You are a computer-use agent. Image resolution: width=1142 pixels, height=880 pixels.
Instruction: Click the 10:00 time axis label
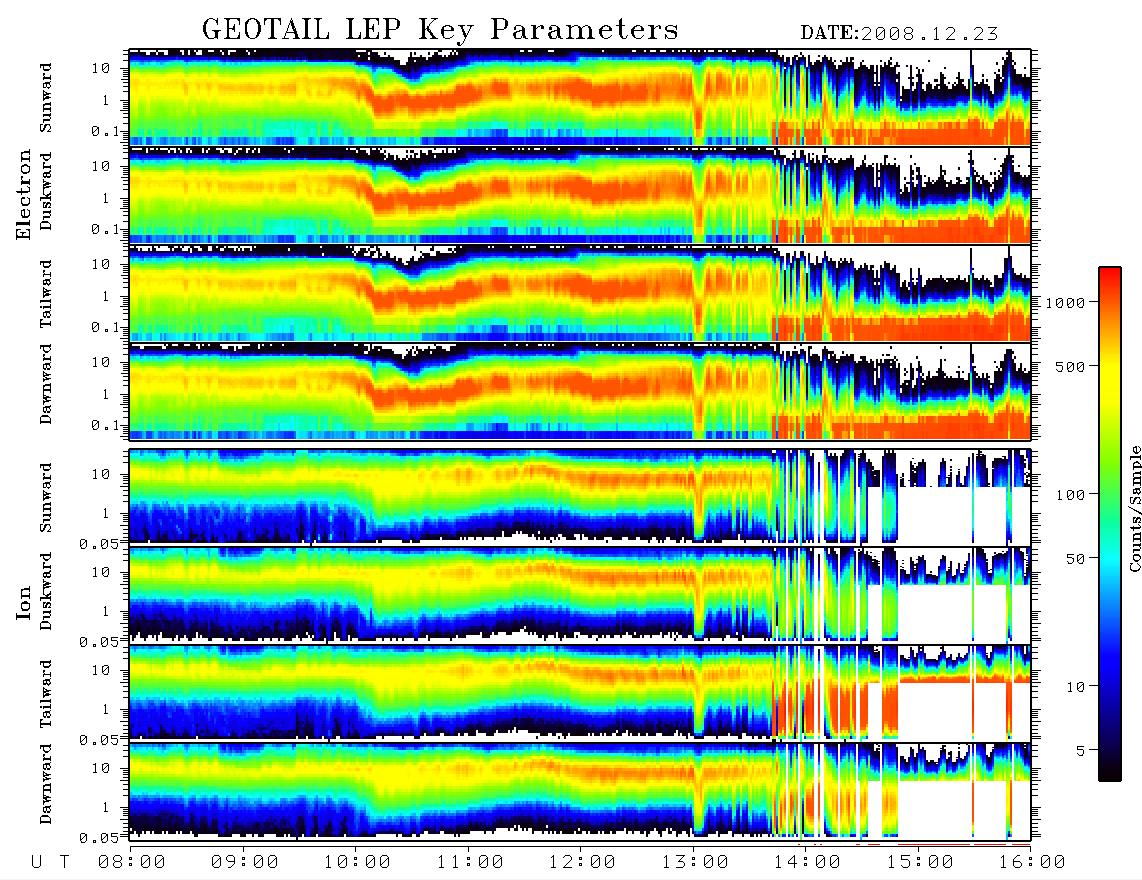(x=358, y=862)
